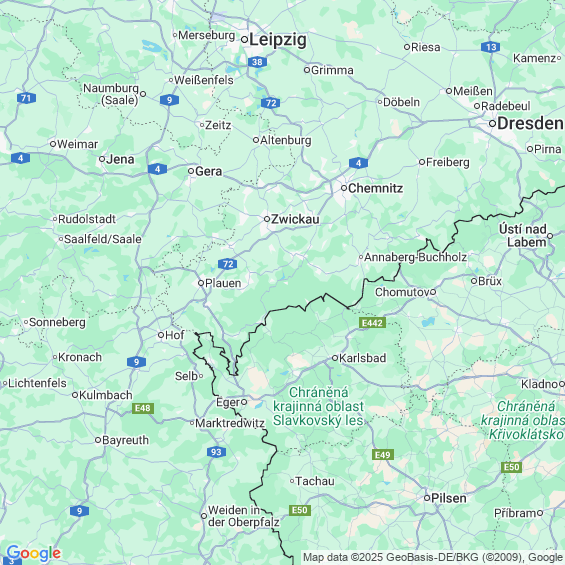Click the A 93 highway shield

click(x=217, y=452)
